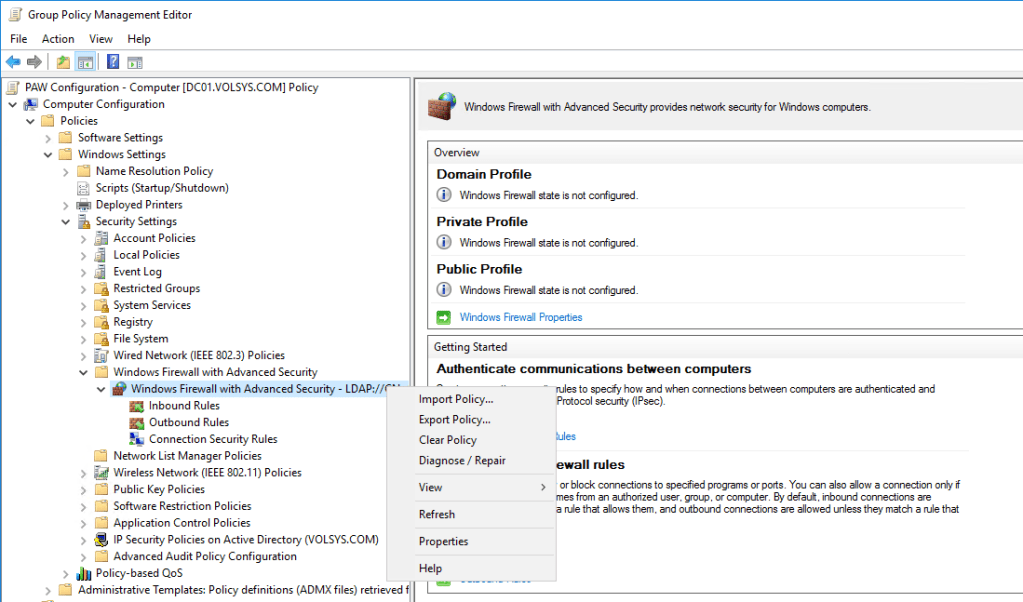The height and width of the screenshot is (602, 1023).
Task: Click the Show/Hide Action Pane icon
Action: pyautogui.click(x=135, y=62)
